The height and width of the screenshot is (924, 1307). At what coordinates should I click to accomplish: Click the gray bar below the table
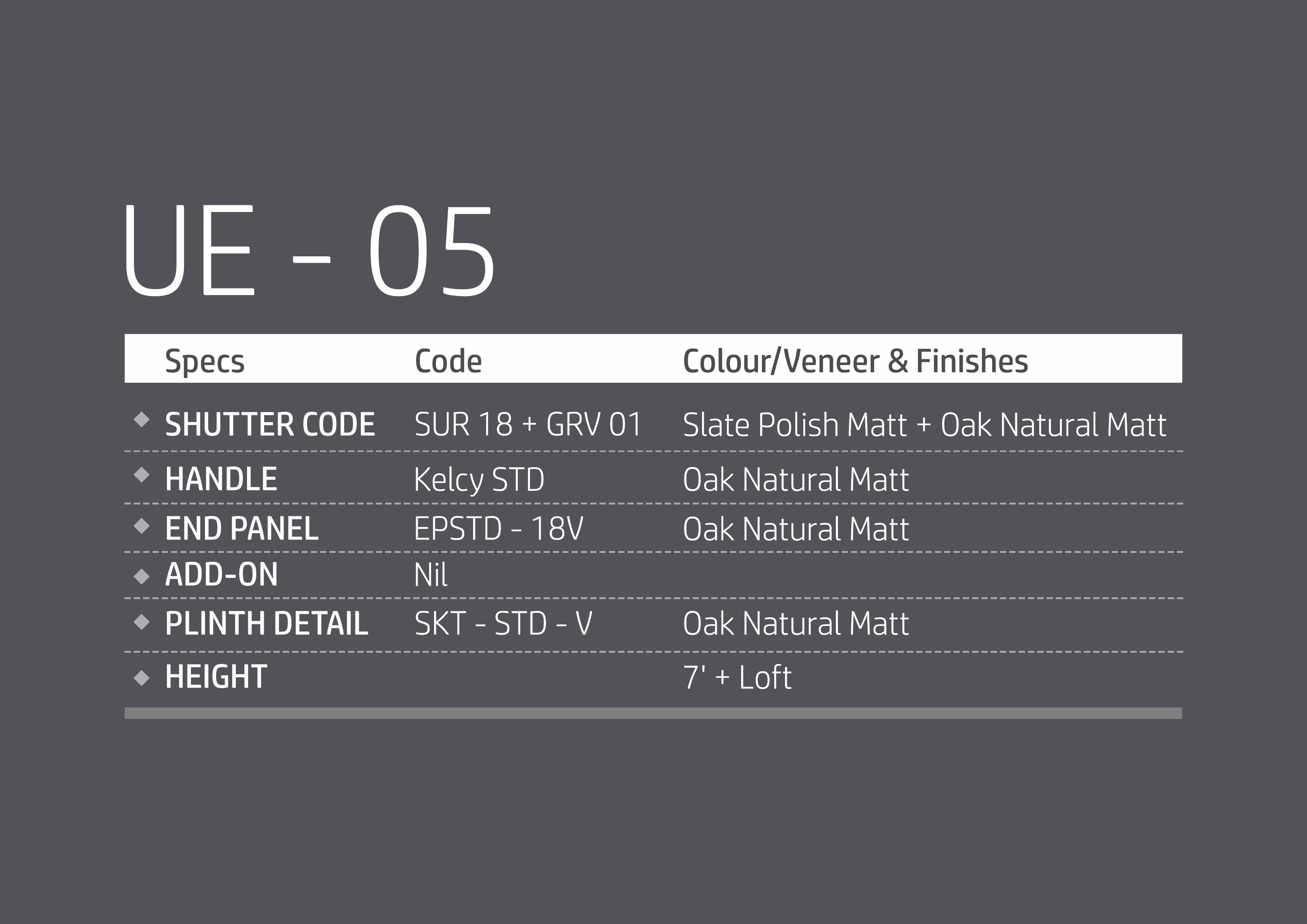point(653,713)
